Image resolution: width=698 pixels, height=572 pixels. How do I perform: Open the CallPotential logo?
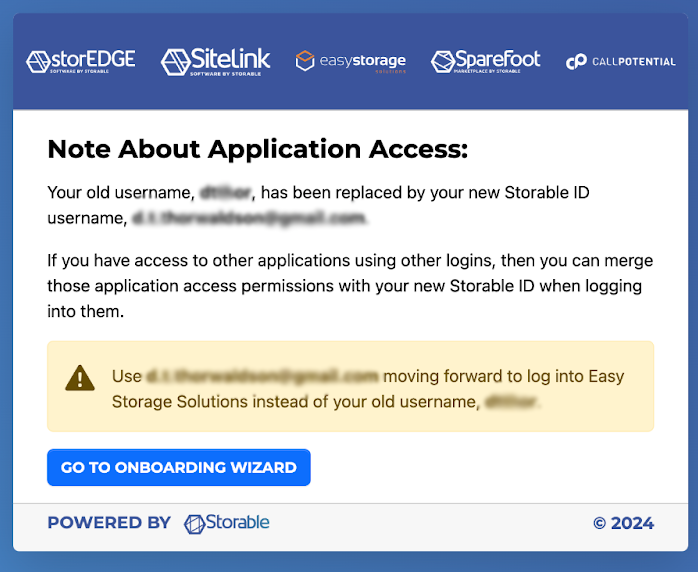[620, 62]
